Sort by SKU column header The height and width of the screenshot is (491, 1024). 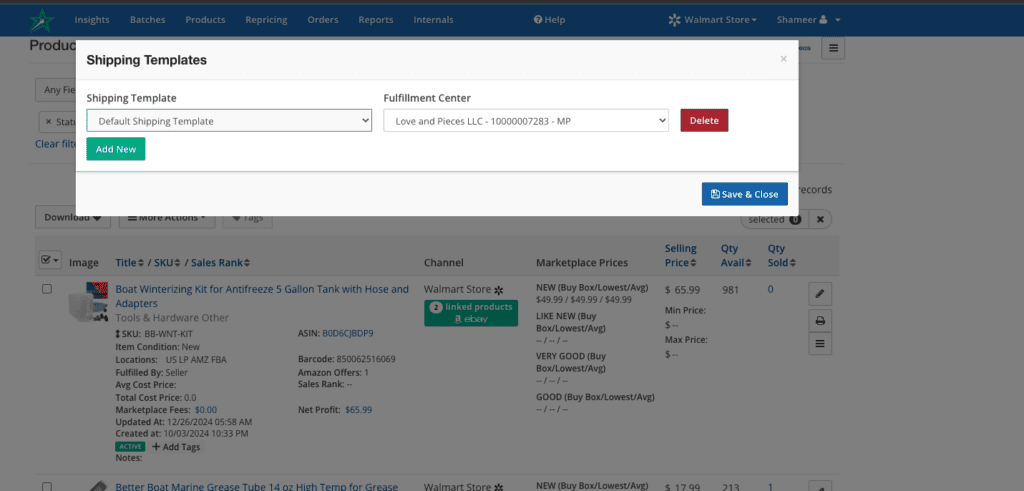pyautogui.click(x=167, y=262)
